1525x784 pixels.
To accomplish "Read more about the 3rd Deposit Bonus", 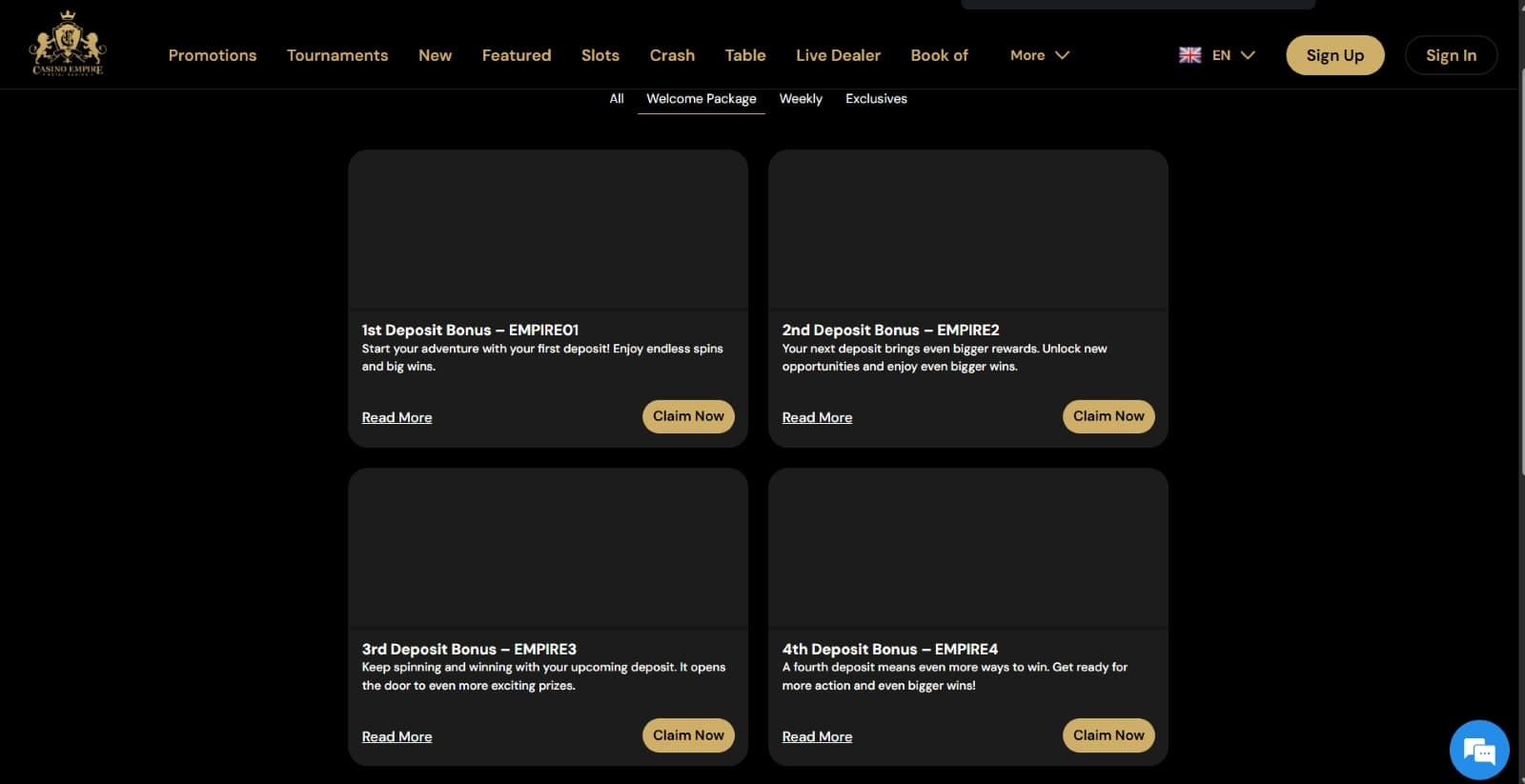I will coord(396,736).
